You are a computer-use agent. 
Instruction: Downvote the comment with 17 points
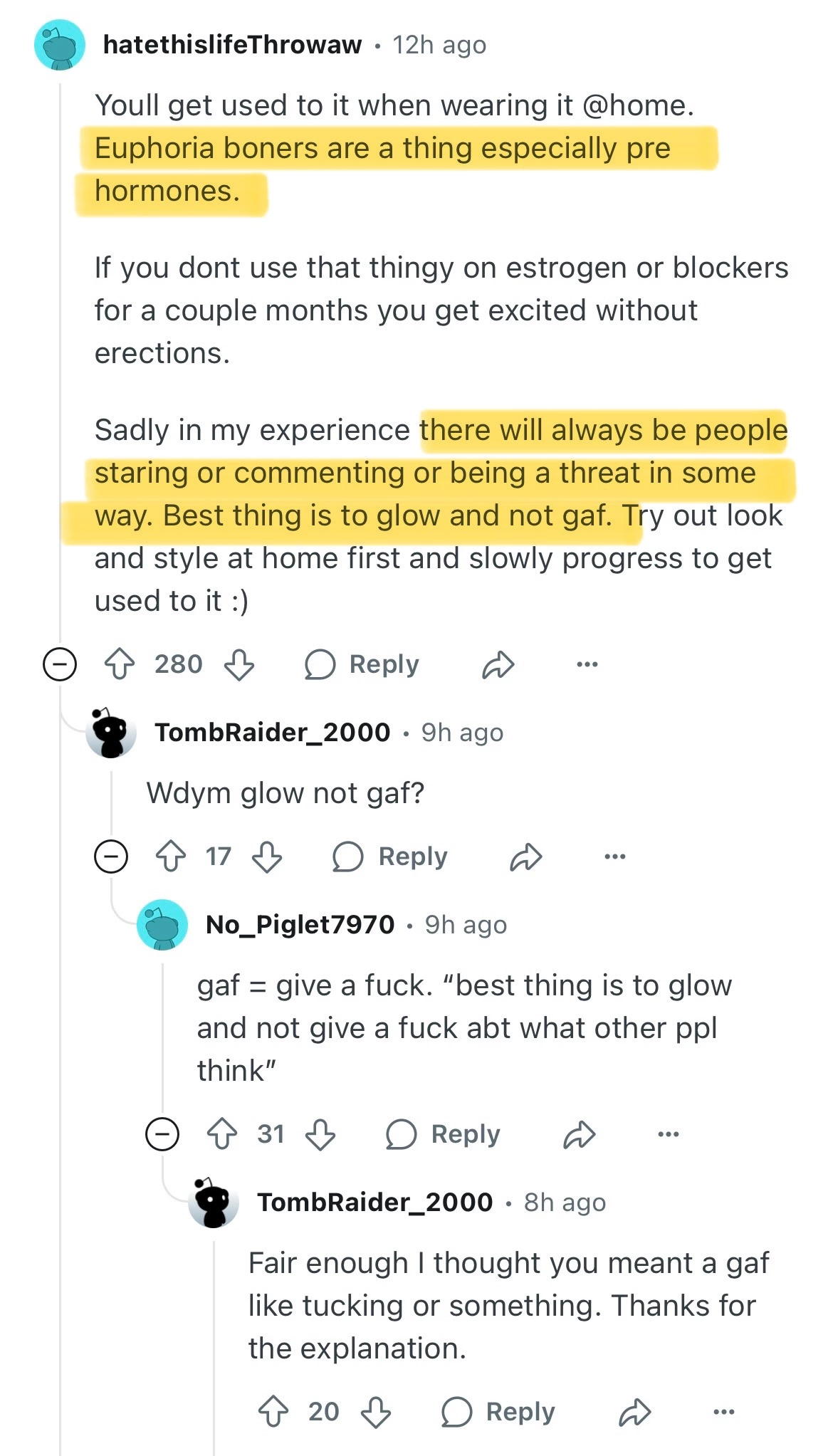[x=267, y=856]
